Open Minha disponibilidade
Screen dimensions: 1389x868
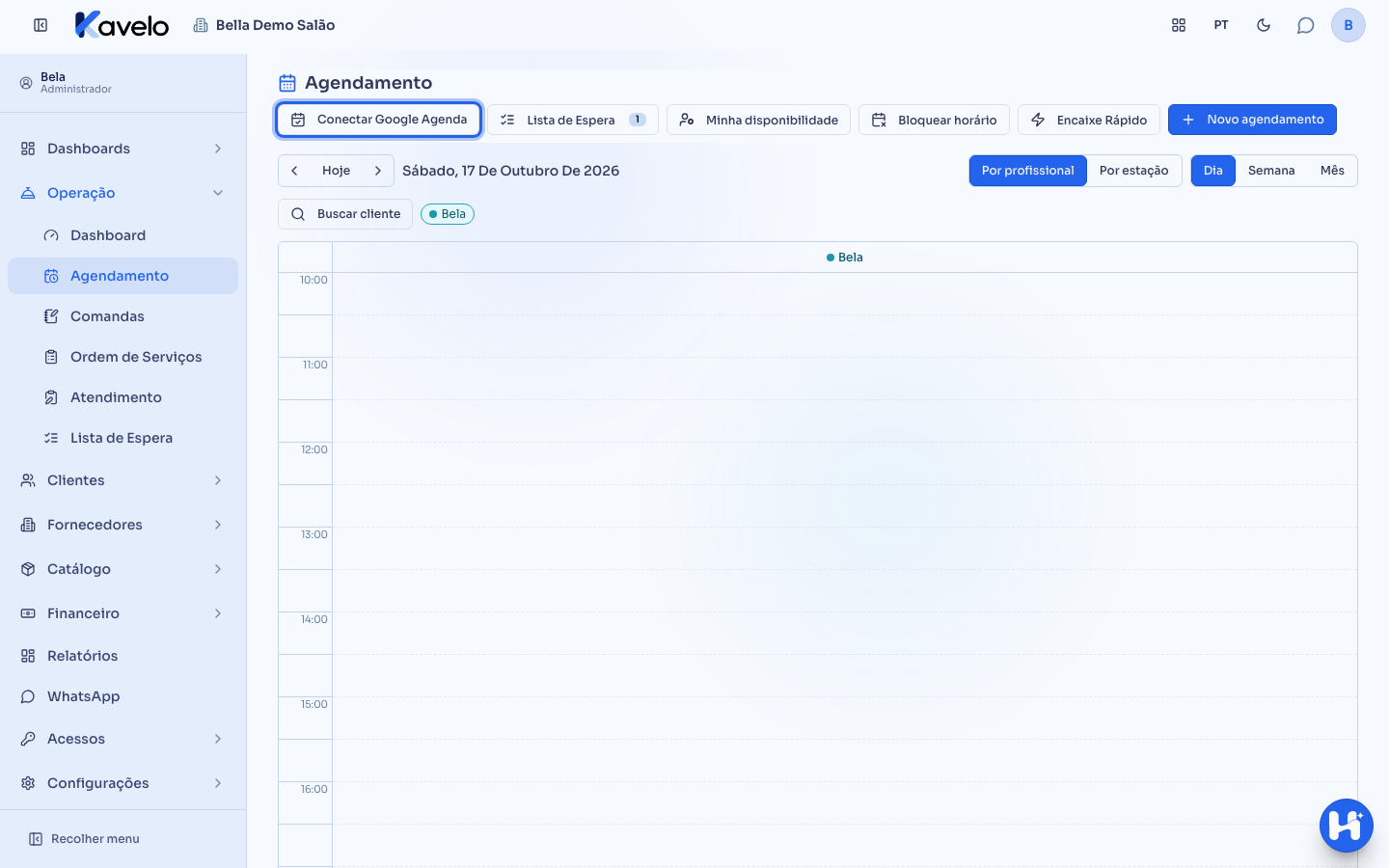coord(758,120)
